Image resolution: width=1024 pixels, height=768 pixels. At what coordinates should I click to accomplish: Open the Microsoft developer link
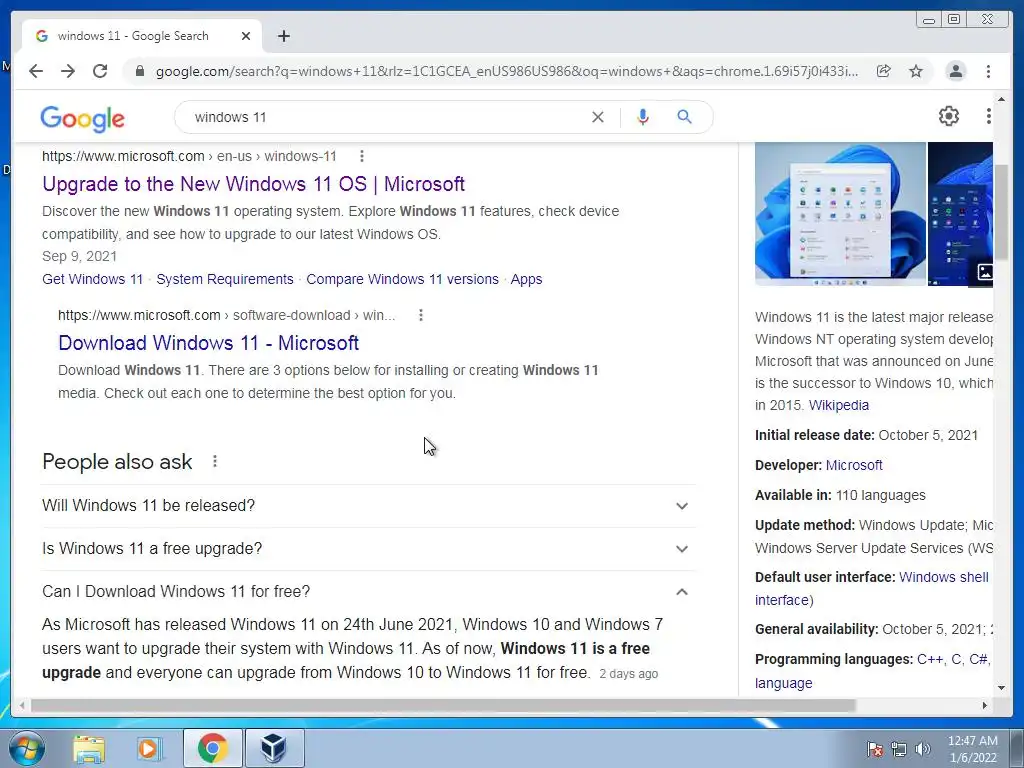[x=854, y=465]
